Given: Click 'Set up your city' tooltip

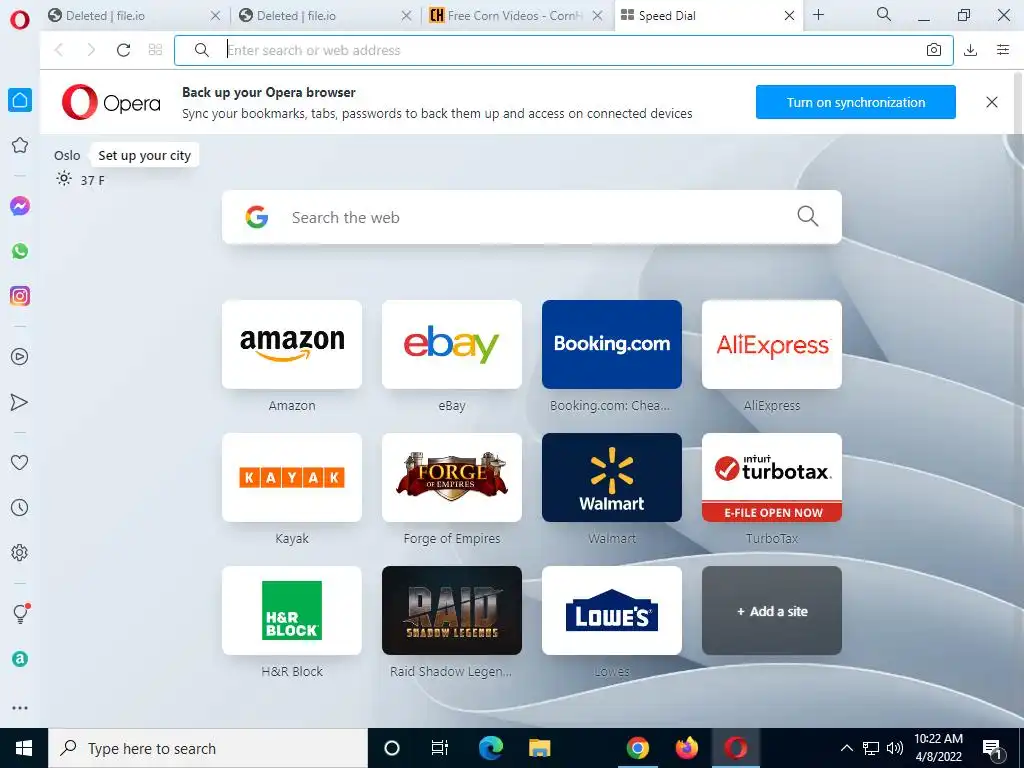Looking at the screenshot, I should pyautogui.click(x=144, y=155).
